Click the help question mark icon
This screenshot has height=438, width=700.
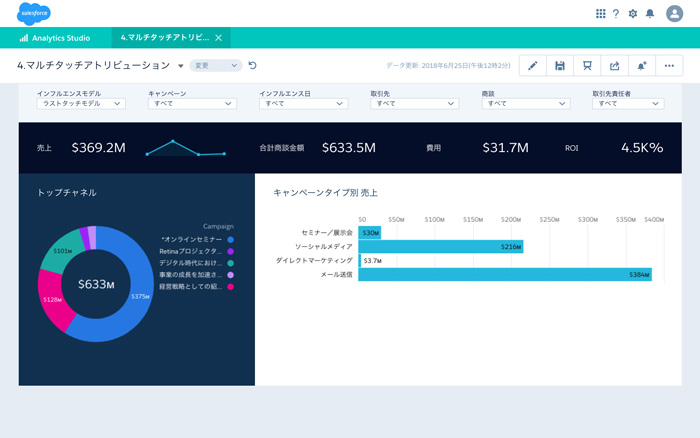[616, 13]
